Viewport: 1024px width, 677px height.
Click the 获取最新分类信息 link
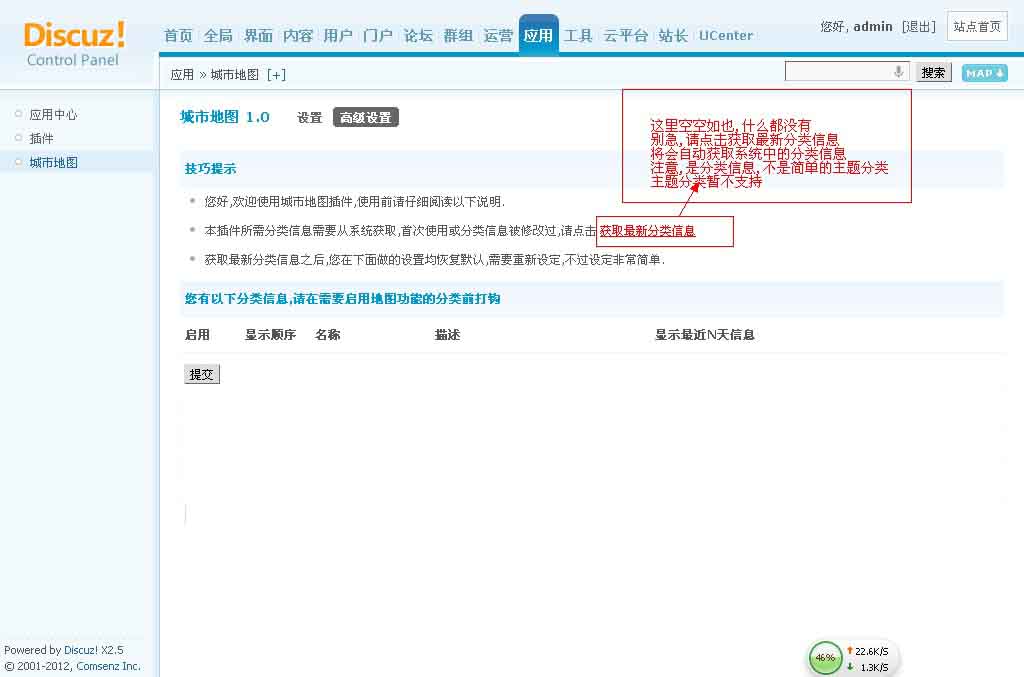point(647,230)
